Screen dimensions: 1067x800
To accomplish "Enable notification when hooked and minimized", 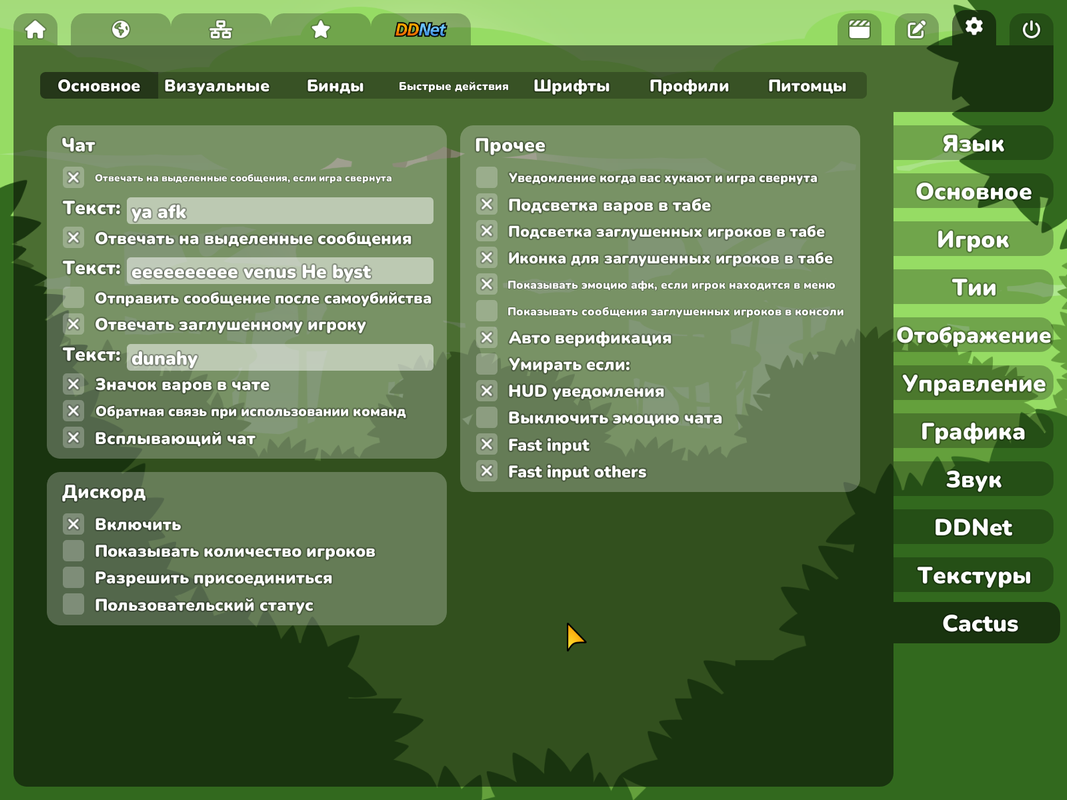I will 487,178.
